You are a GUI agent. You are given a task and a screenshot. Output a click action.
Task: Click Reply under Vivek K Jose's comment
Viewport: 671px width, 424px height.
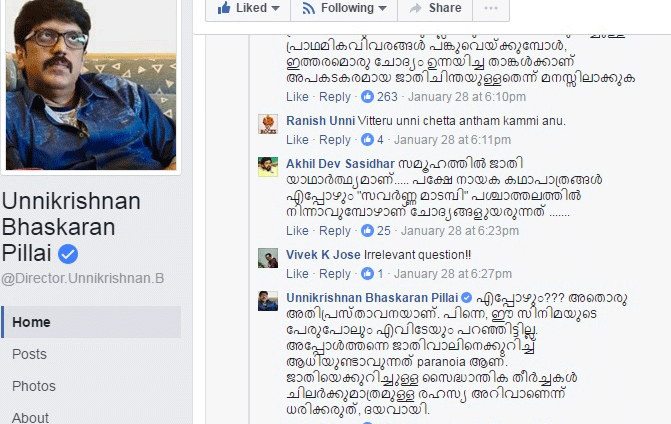click(x=335, y=274)
